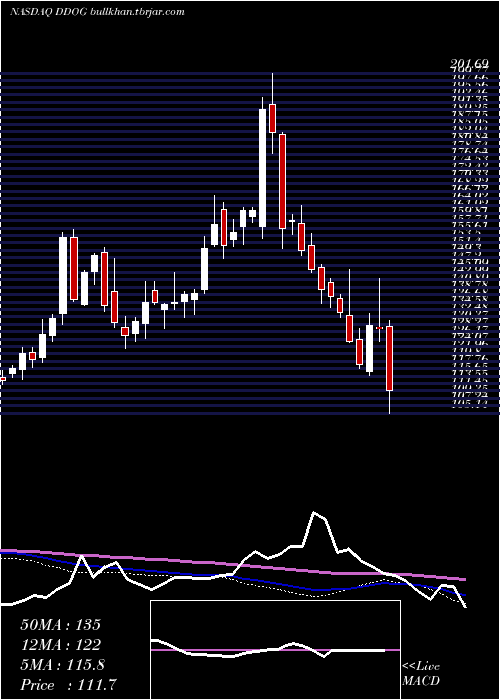Click the NASDAQ DDOG bullkhan.tbrjar.com title
The image size is (500, 700).
[97, 12]
